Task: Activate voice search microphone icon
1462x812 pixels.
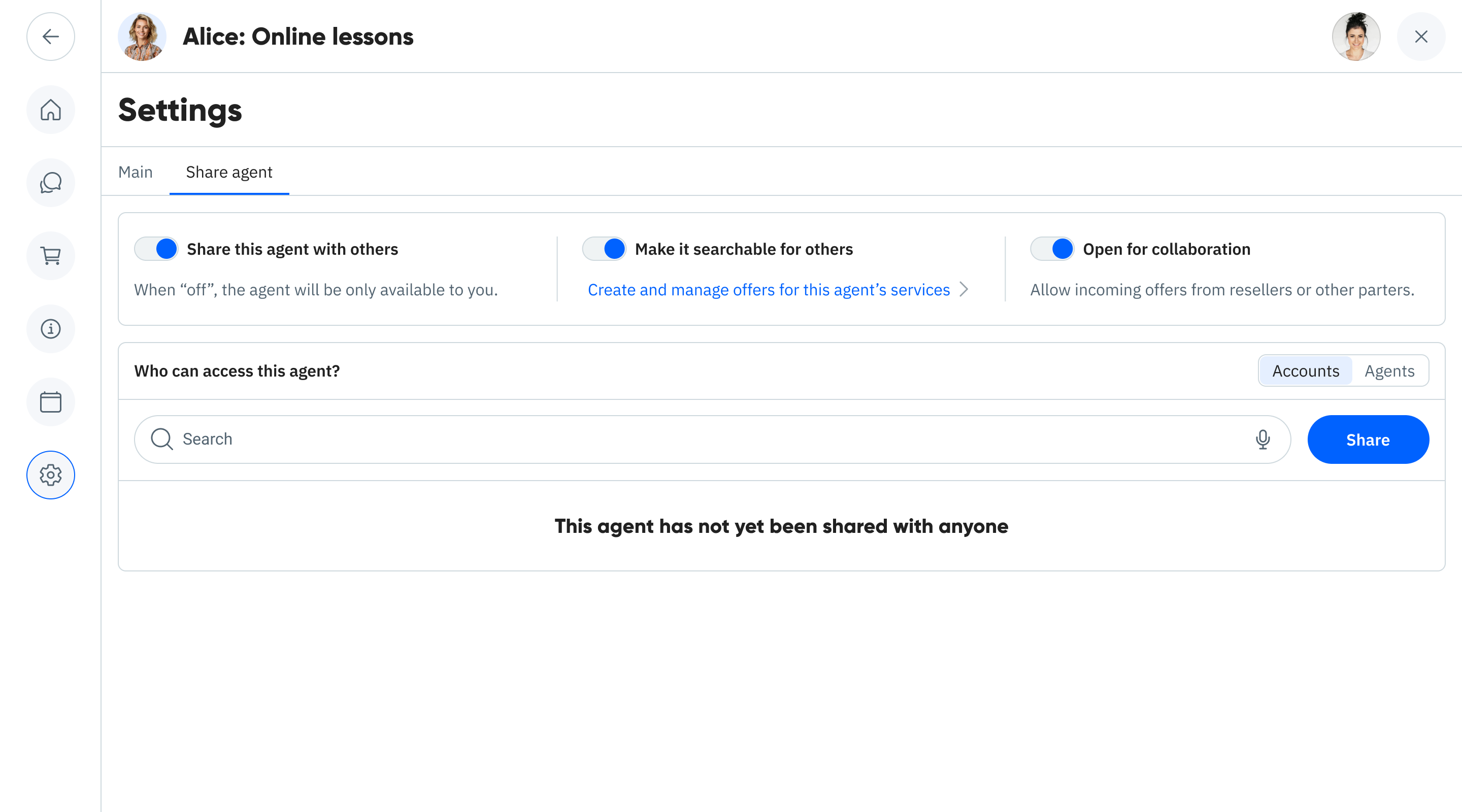Action: (x=1263, y=439)
